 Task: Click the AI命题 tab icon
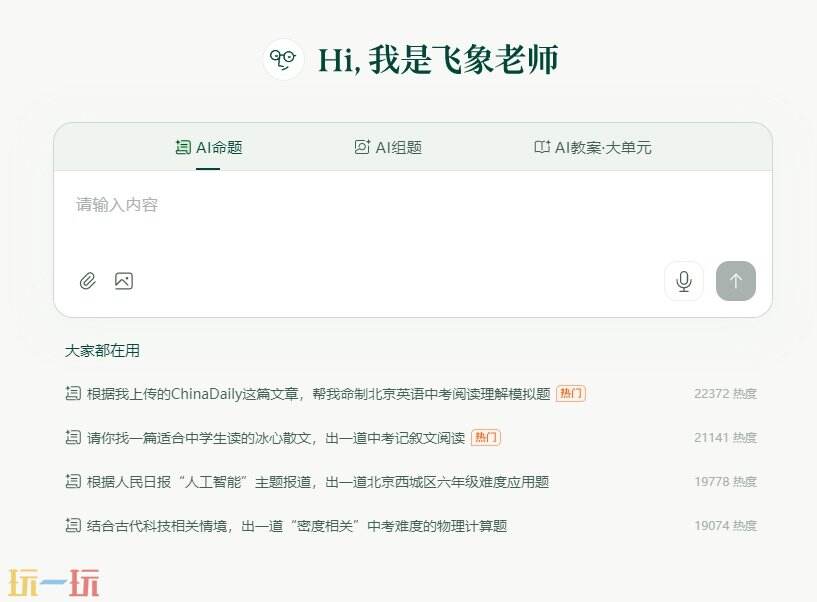tap(182, 147)
